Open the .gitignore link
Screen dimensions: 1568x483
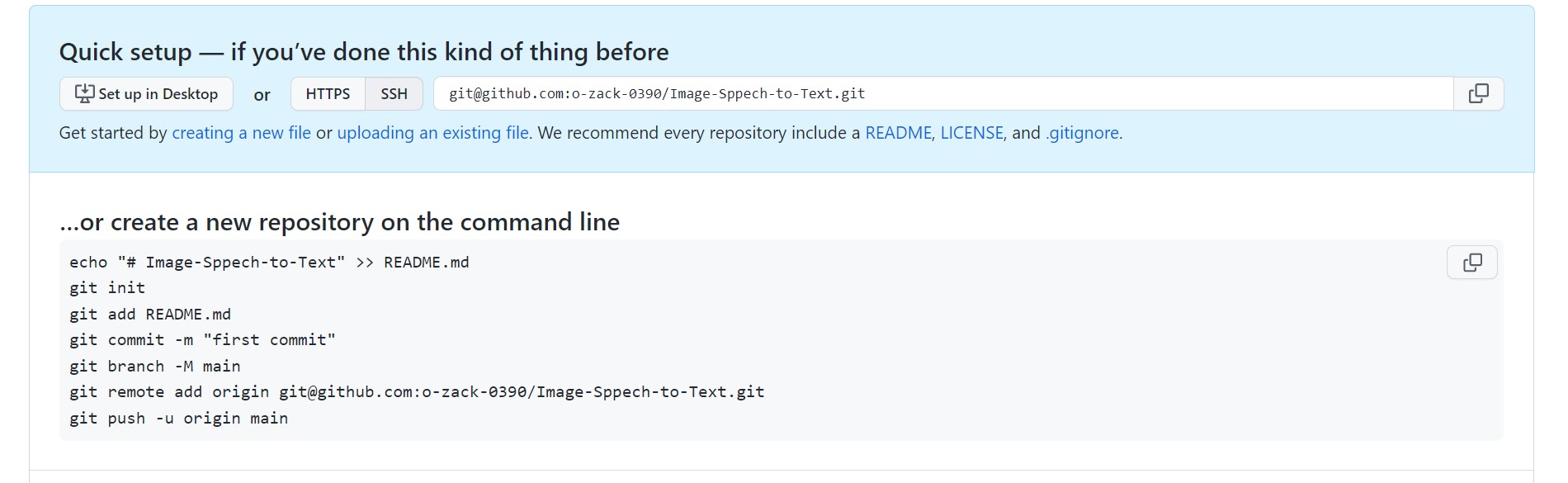(x=1083, y=133)
